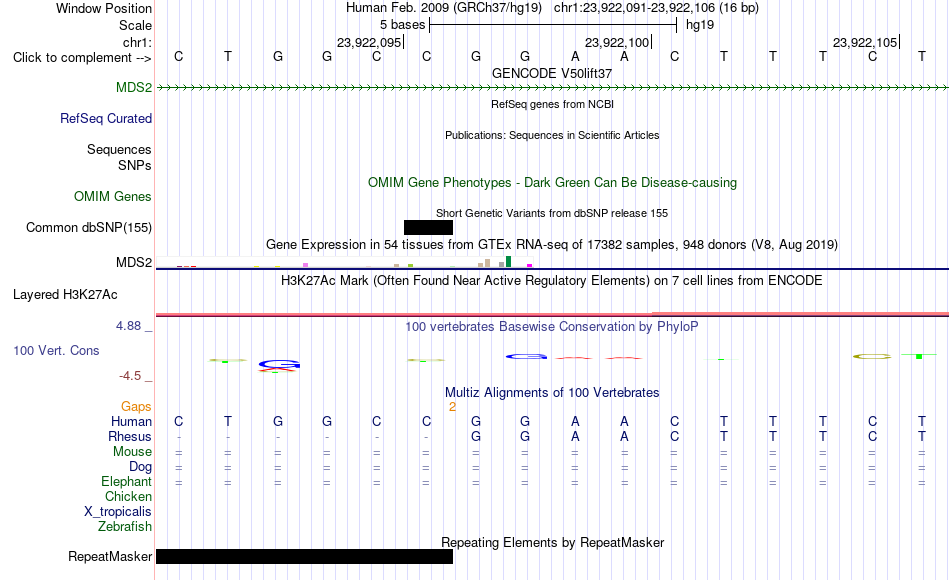
Task: Click the 4.88 PhyloP upper scale value
Action: (128, 326)
